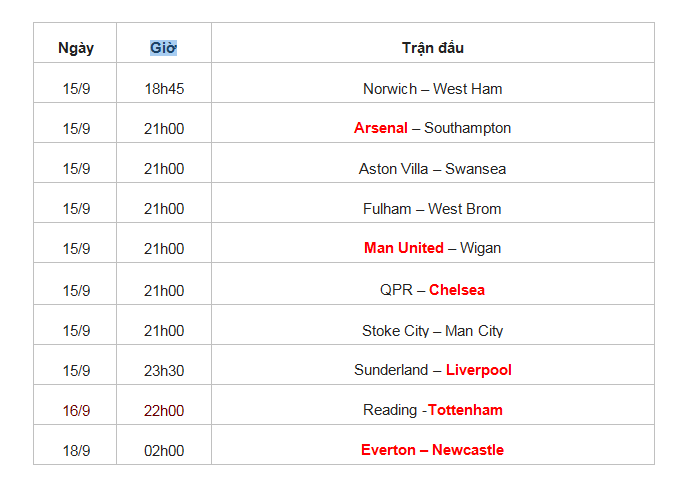Click the 18/9 date cell
Viewport: 688px width, 492px height.
[76, 450]
